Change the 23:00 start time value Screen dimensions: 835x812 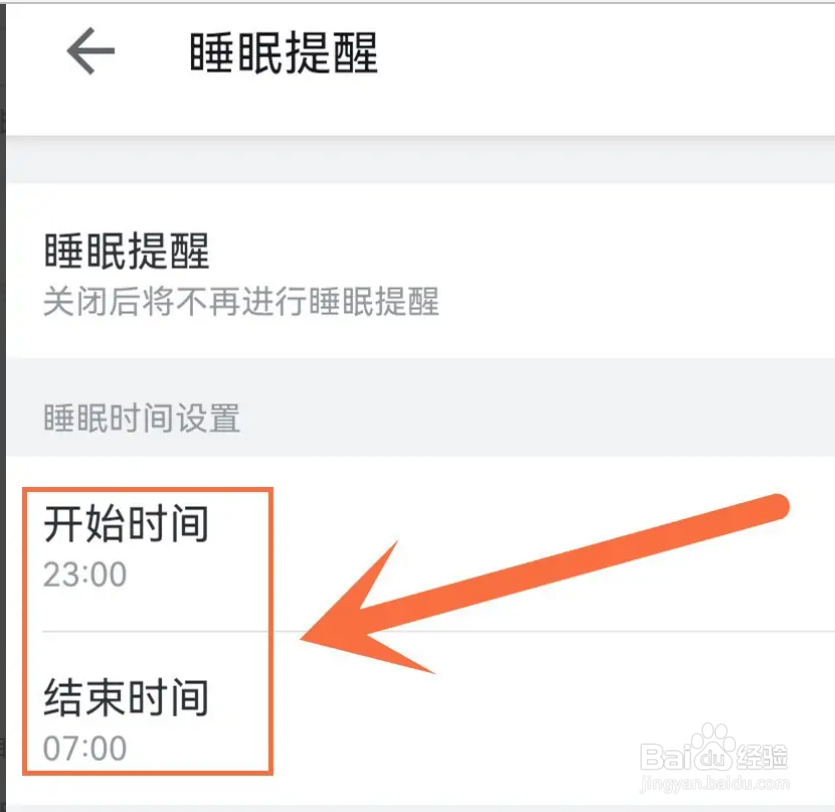coord(85,575)
